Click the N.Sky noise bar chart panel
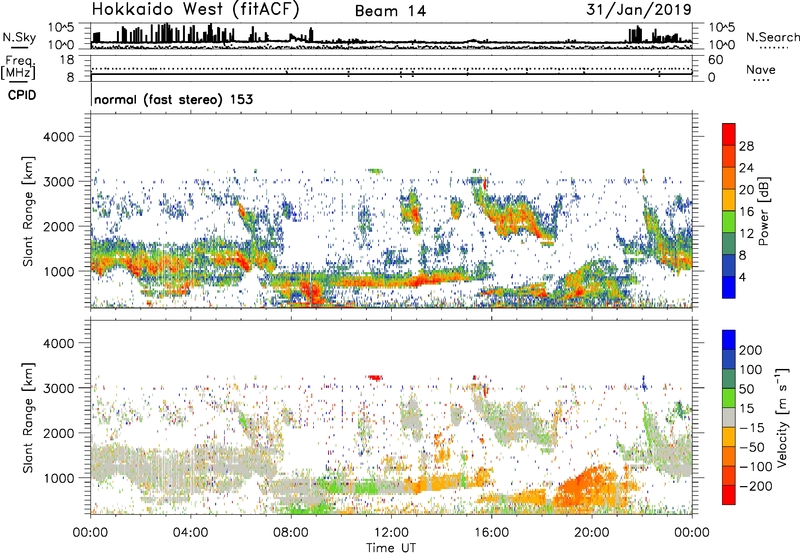This screenshot has height=554, width=800. click(x=391, y=36)
